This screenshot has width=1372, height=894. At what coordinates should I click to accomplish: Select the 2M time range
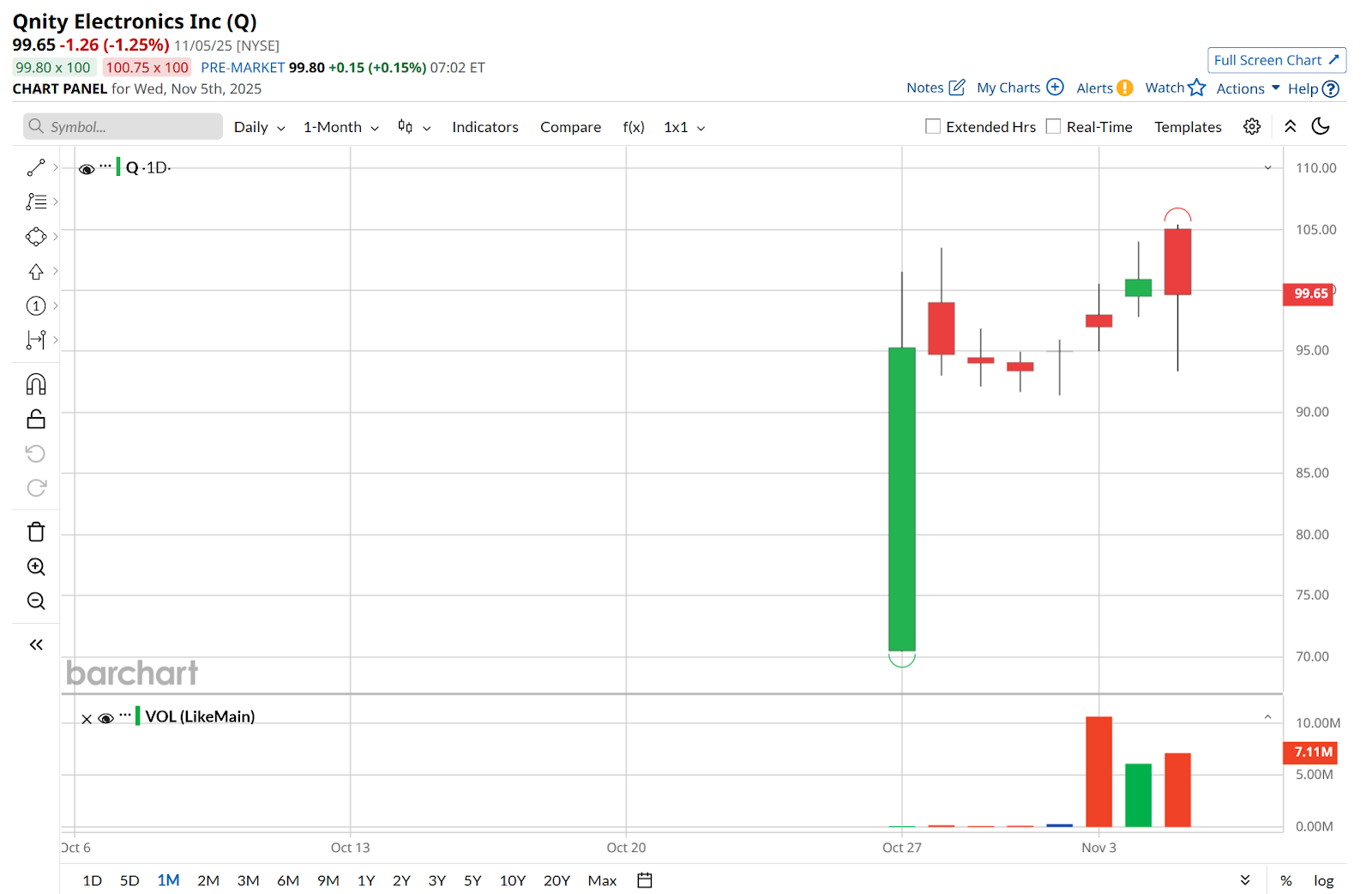click(x=208, y=880)
